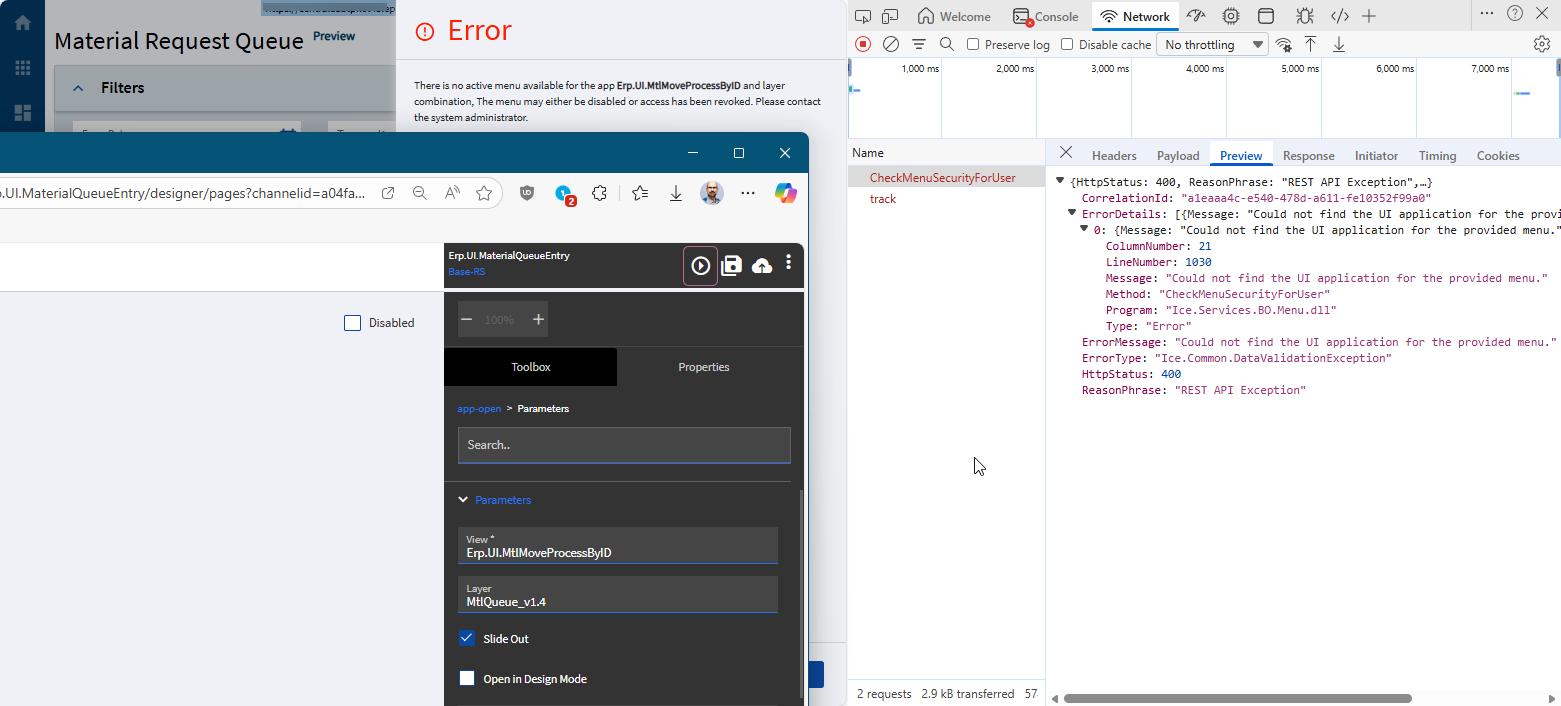Select the CheckMenuSecurityForUser request
The width and height of the screenshot is (1561, 706).
pyautogui.click(x=942, y=178)
